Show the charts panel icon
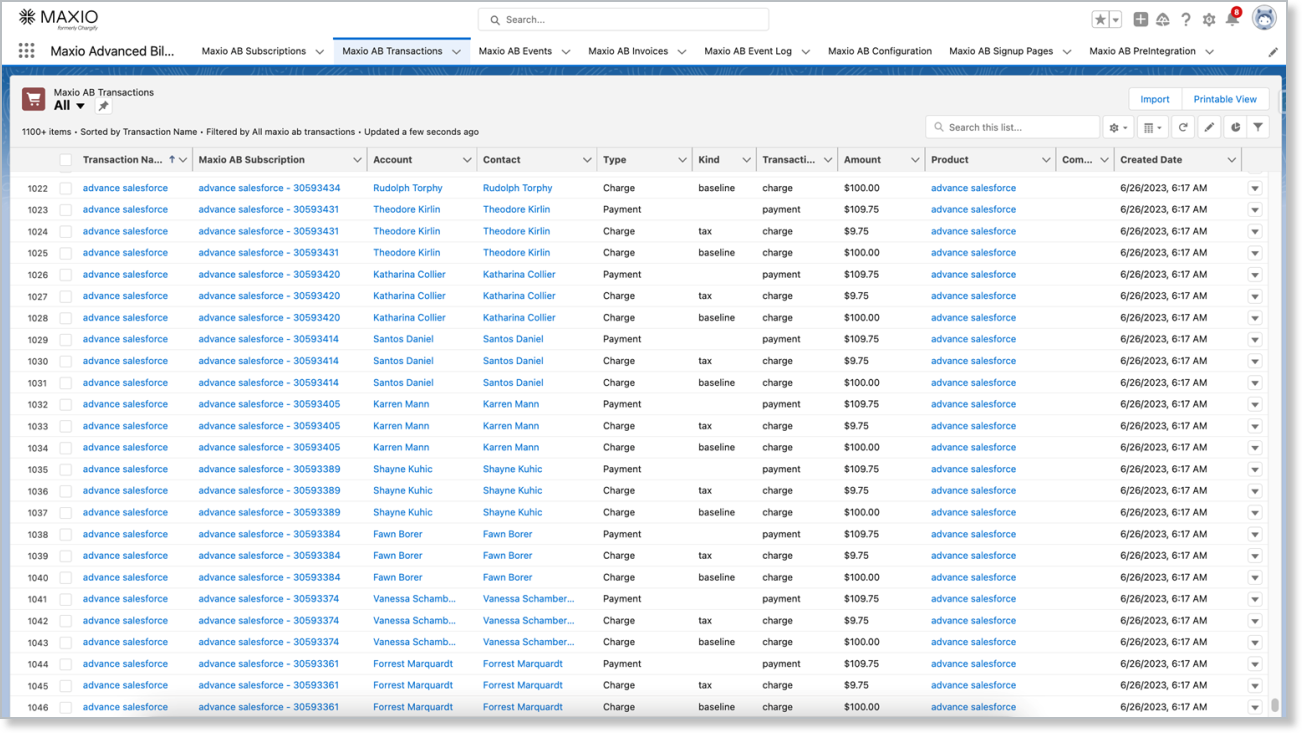The width and height of the screenshot is (1302, 733). pos(1234,127)
